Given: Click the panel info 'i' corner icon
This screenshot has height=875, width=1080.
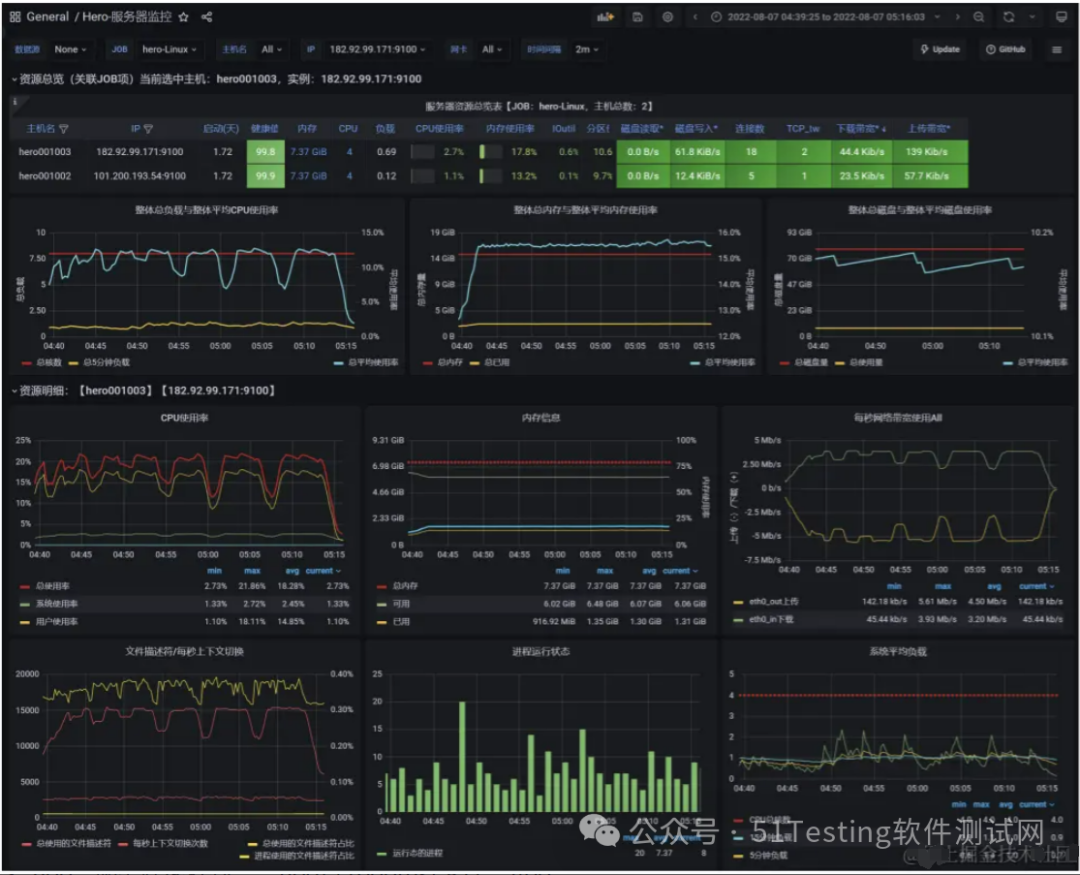Looking at the screenshot, I should click(x=15, y=102).
